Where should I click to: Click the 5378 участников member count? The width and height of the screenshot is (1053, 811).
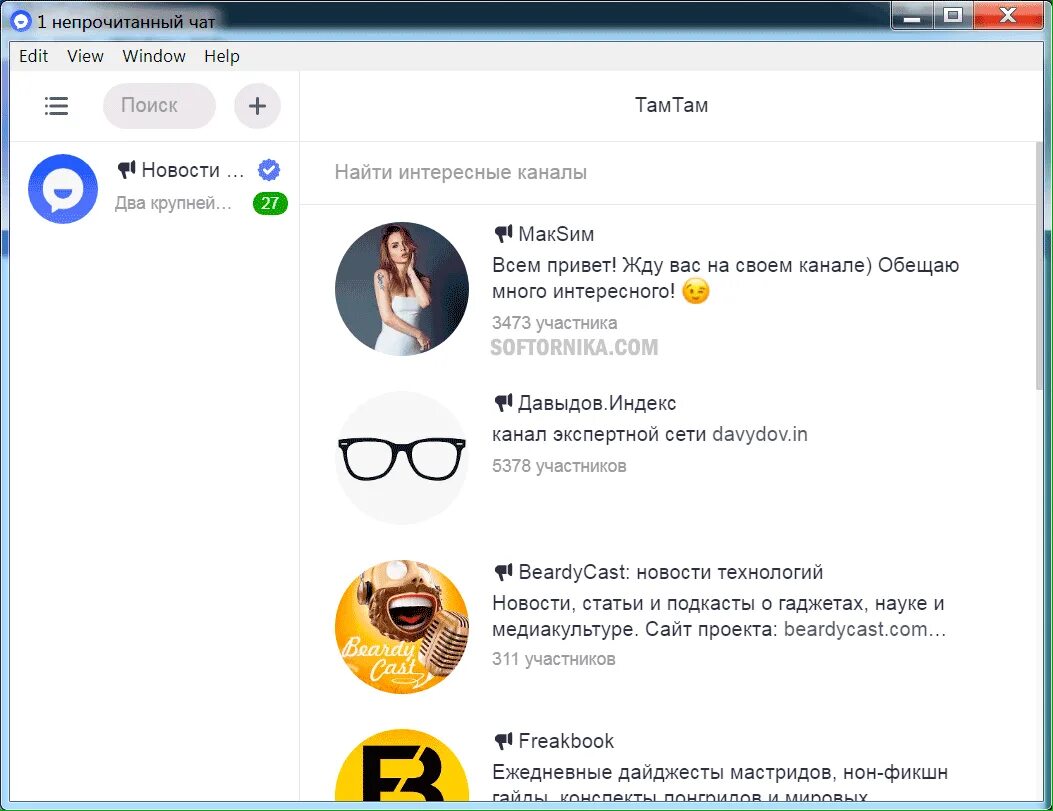(x=559, y=466)
